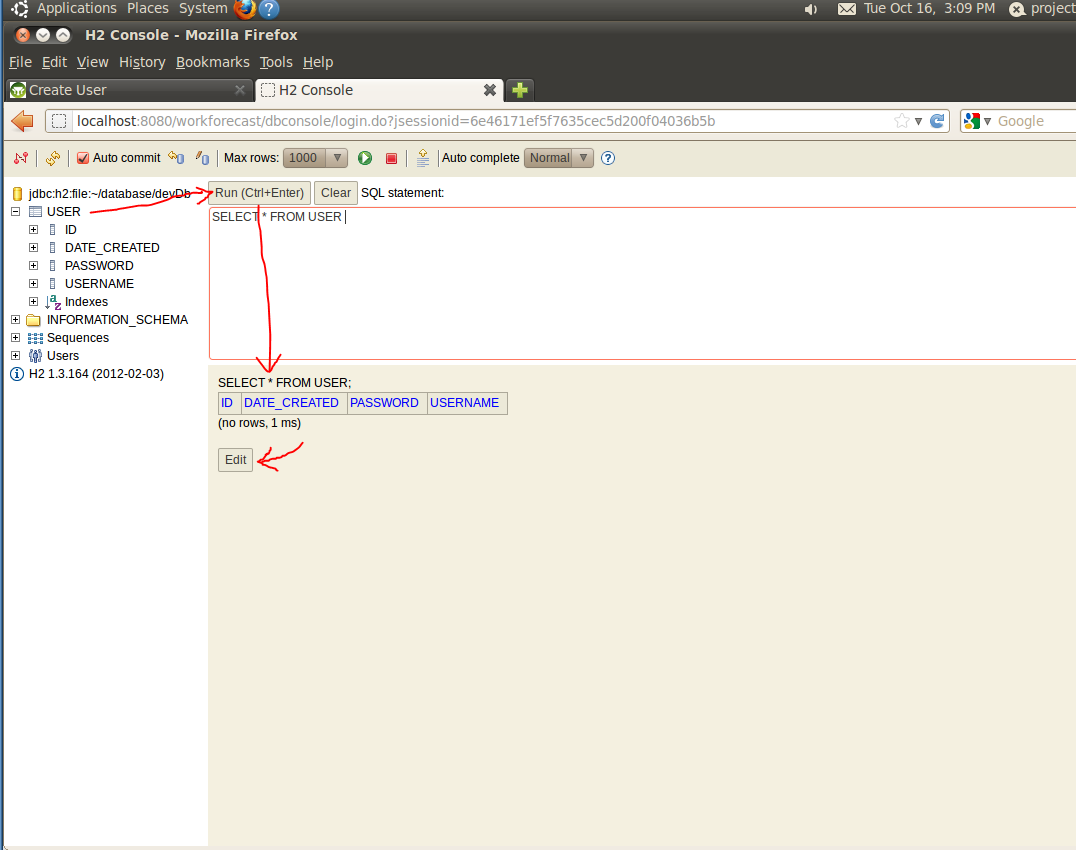Screen dimensions: 1076x850
Task: Go back with Firefox orange arrow
Action: click(x=23, y=121)
